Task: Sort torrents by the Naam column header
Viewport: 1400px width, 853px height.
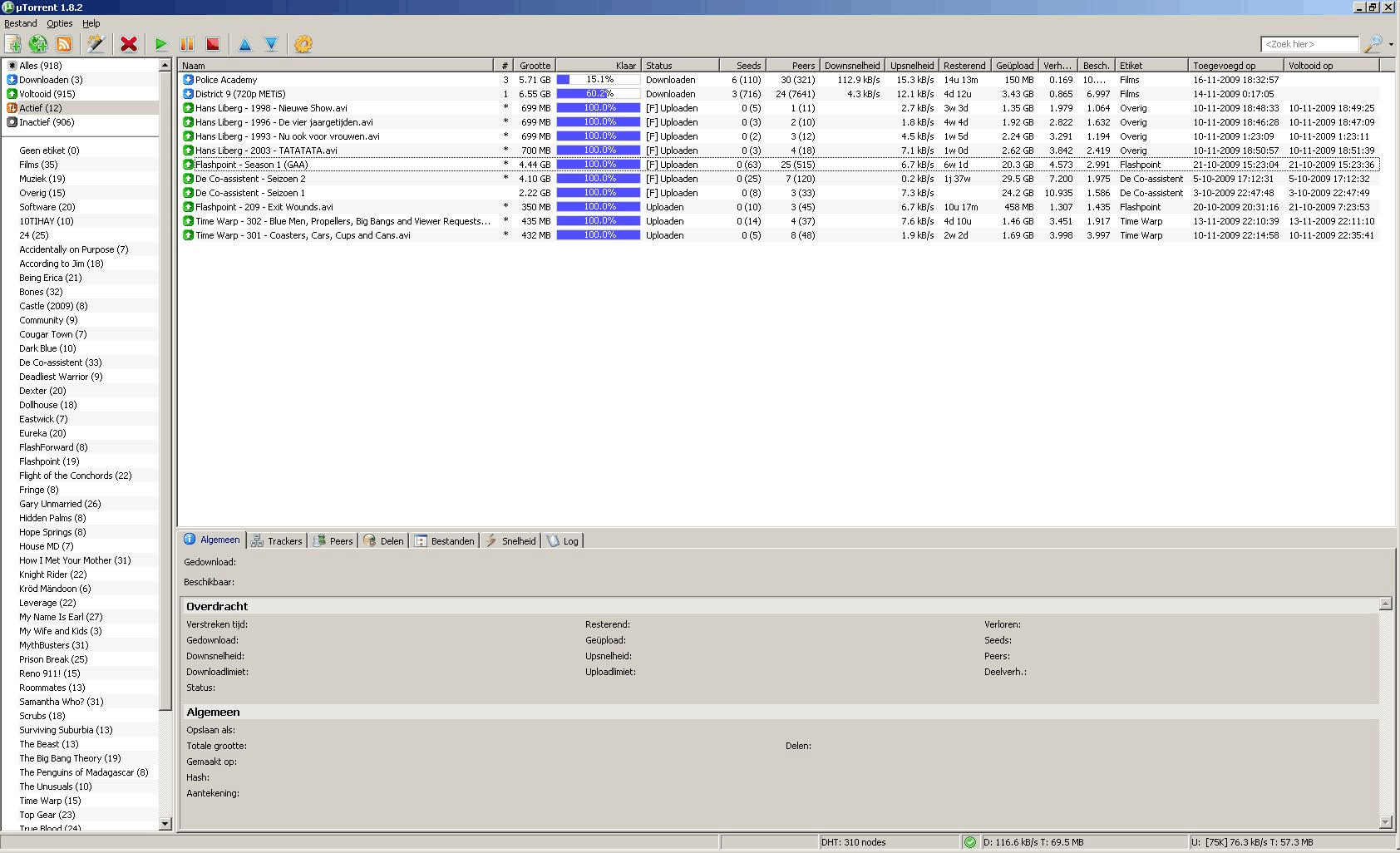Action: [336, 66]
